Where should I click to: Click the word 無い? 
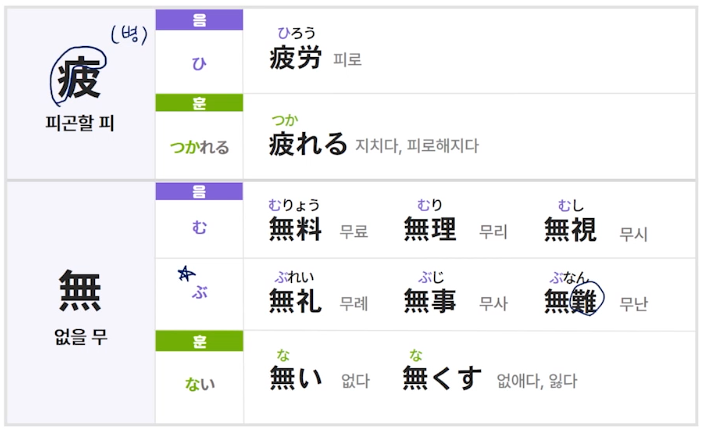point(296,378)
